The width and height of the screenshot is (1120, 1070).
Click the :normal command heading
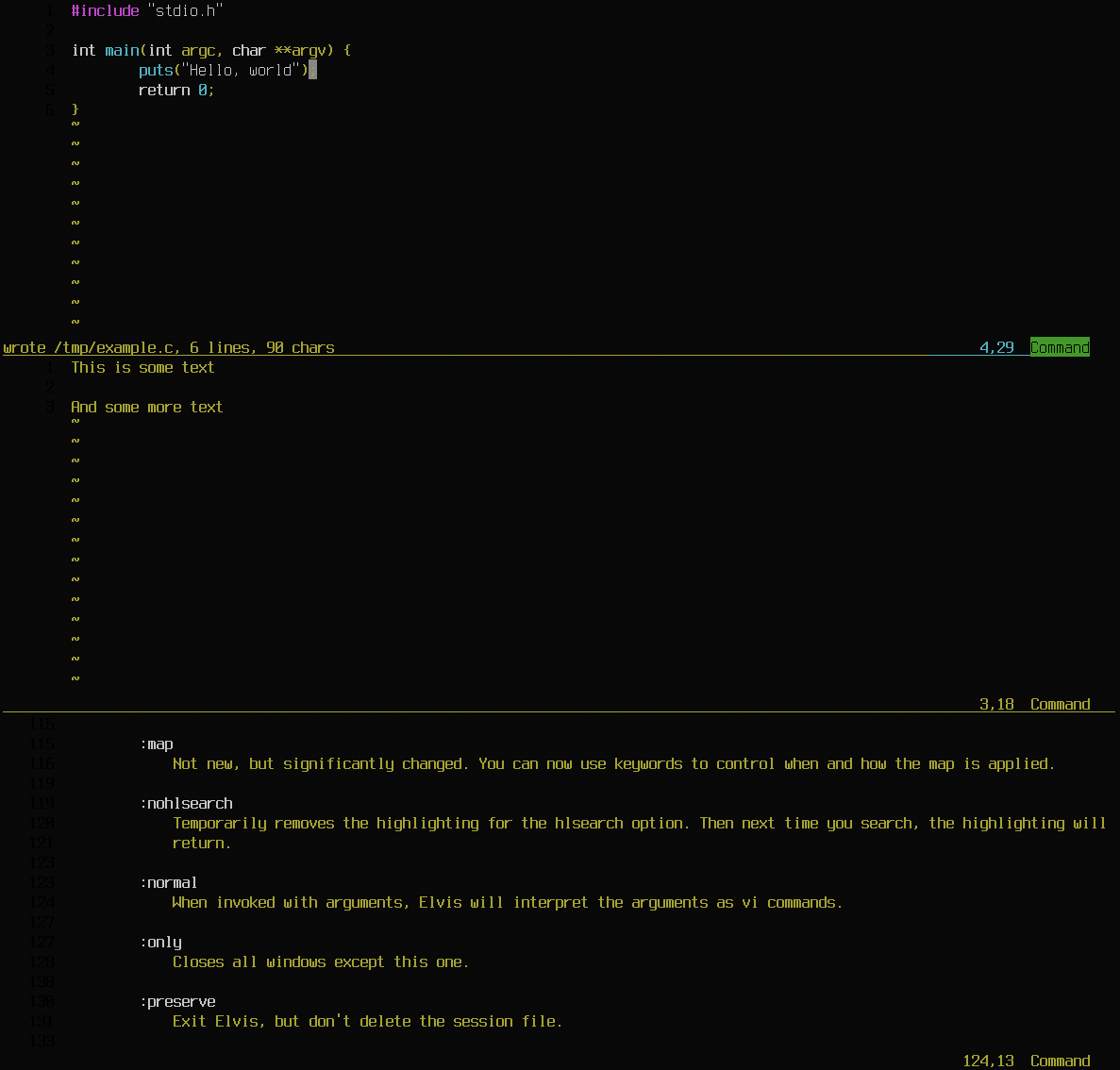pos(169,883)
